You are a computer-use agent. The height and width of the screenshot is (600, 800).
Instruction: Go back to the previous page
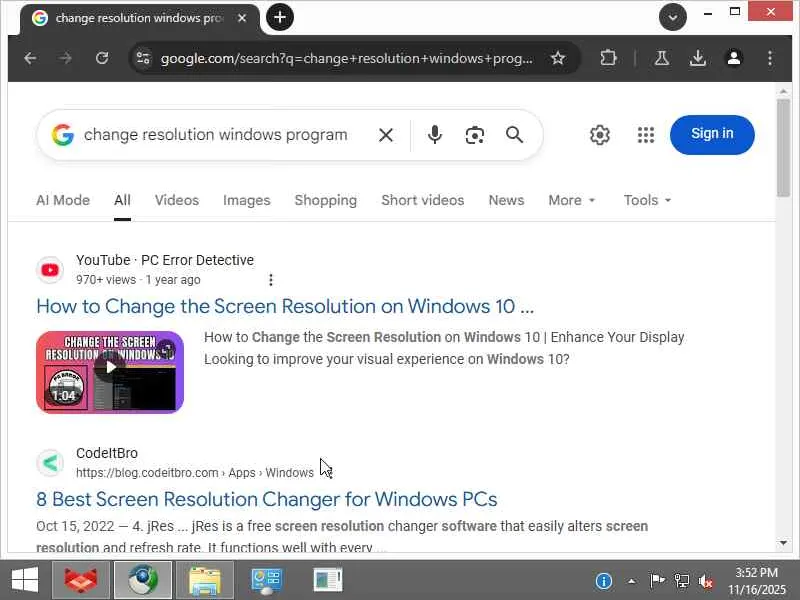point(30,58)
